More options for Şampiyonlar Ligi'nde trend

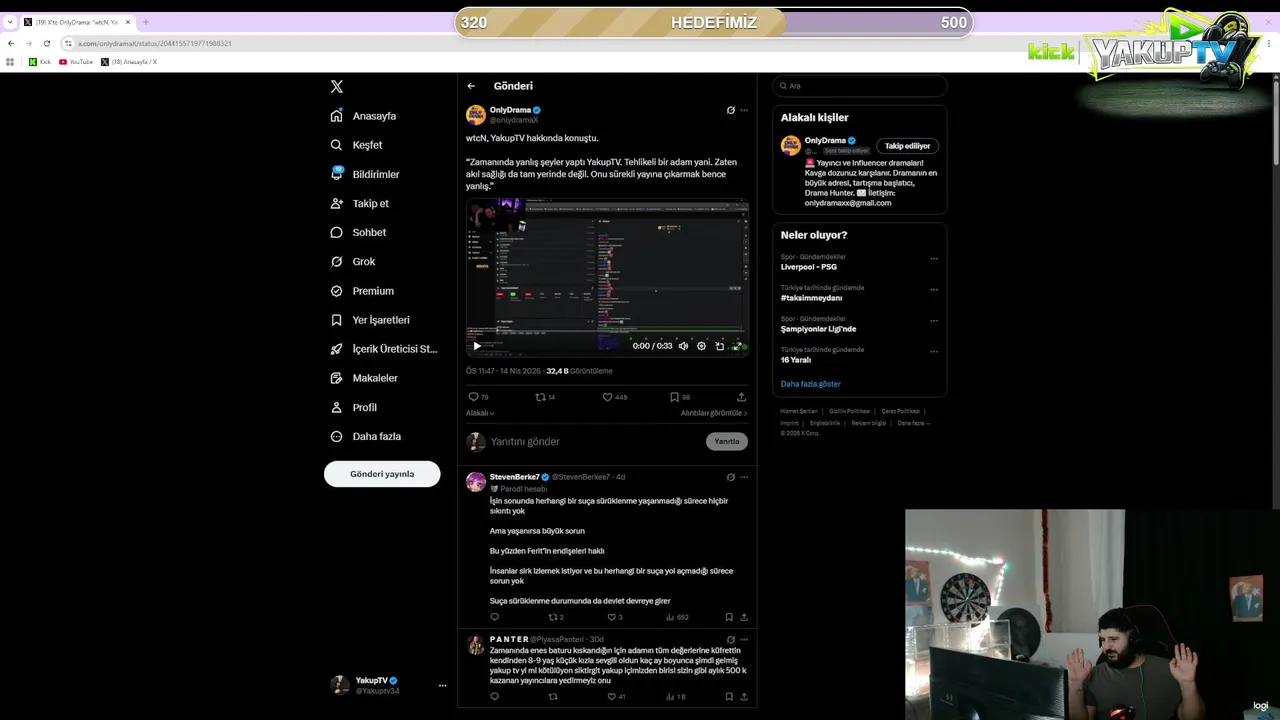[934, 320]
